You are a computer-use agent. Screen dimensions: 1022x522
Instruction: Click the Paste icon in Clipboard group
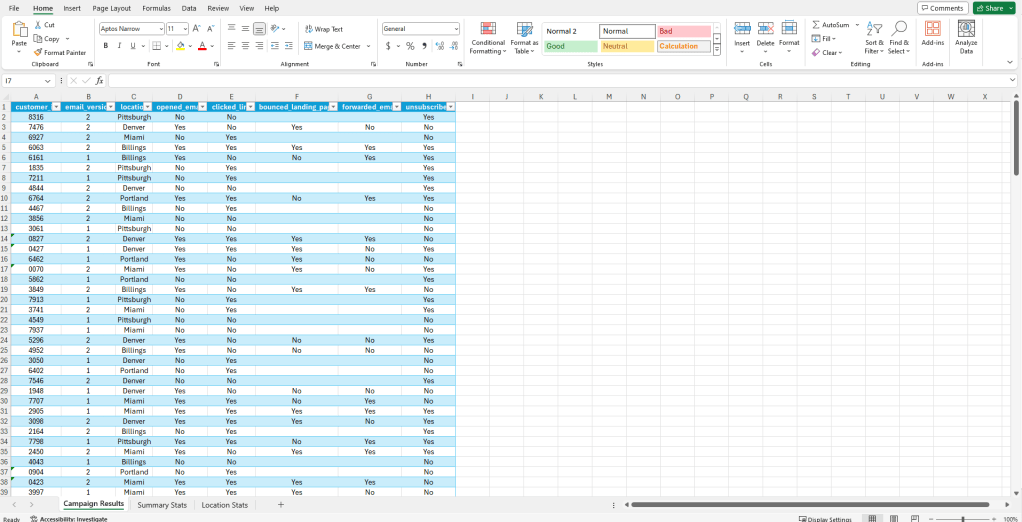point(19,30)
